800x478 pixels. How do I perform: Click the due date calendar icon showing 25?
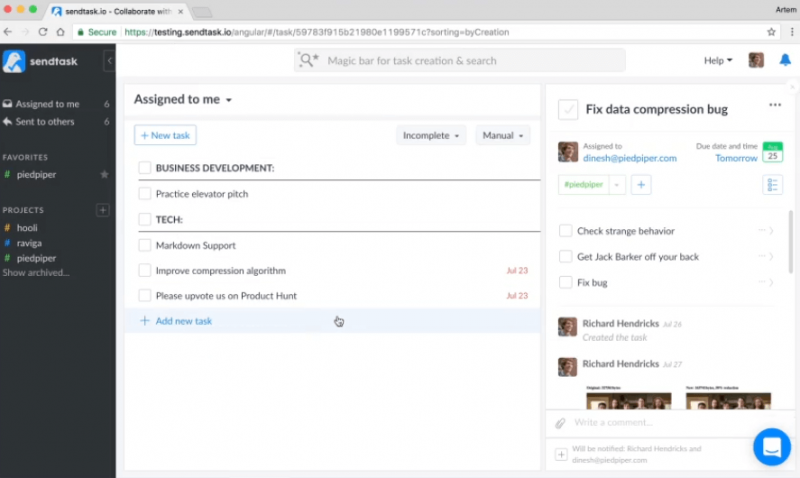click(x=772, y=152)
